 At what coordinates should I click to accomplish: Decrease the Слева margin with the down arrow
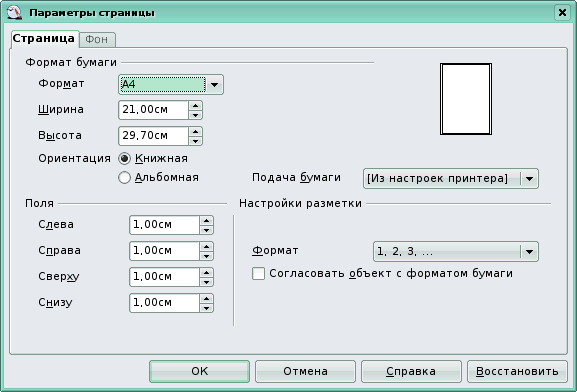tap(206, 230)
